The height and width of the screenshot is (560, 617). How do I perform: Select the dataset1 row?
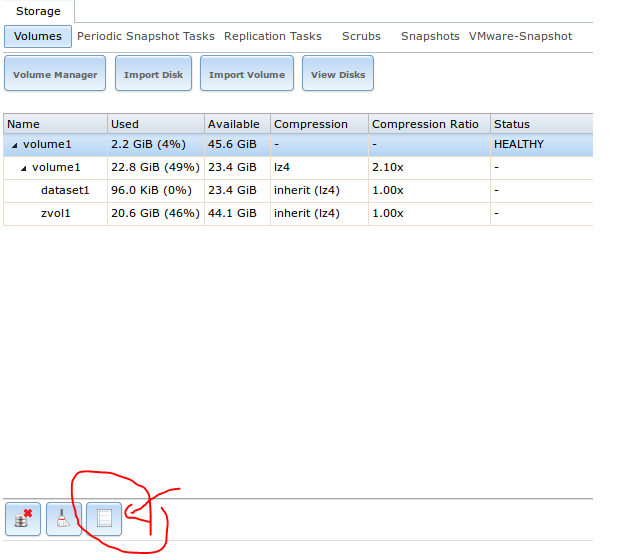[x=65, y=190]
